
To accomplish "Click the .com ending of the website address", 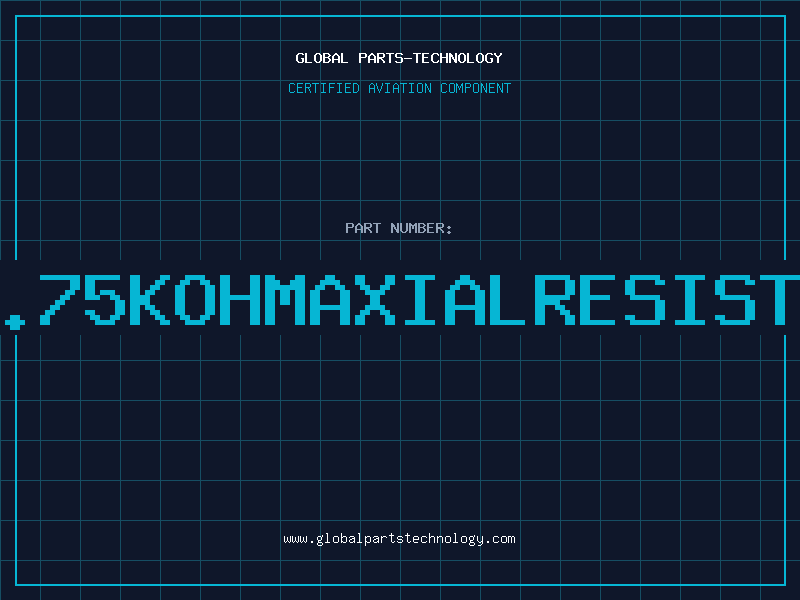I will (499, 539).
